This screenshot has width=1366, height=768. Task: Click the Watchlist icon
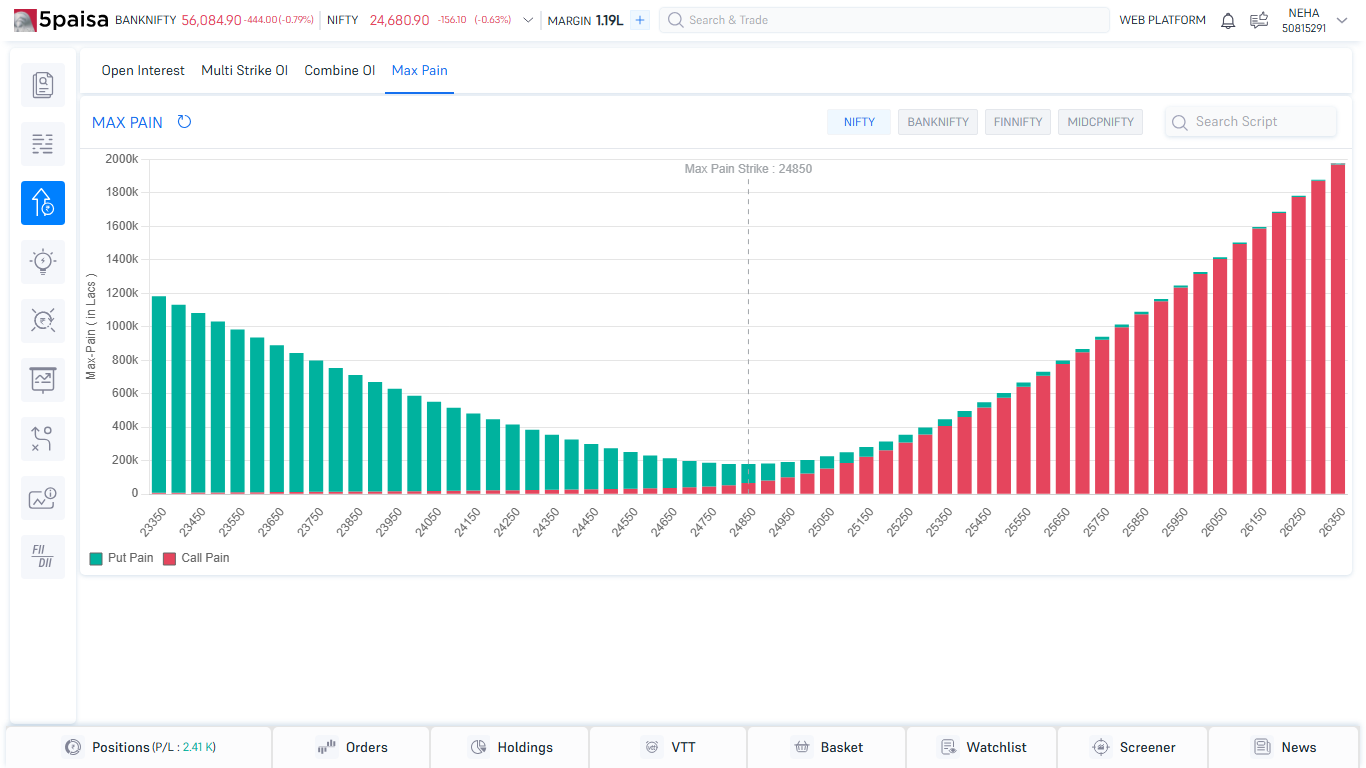[949, 747]
